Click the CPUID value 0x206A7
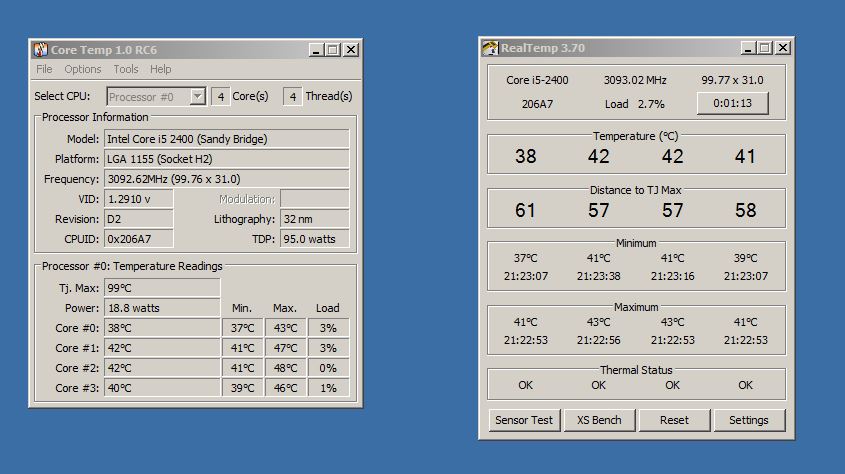Screen dimensions: 845x474 click(x=138, y=239)
